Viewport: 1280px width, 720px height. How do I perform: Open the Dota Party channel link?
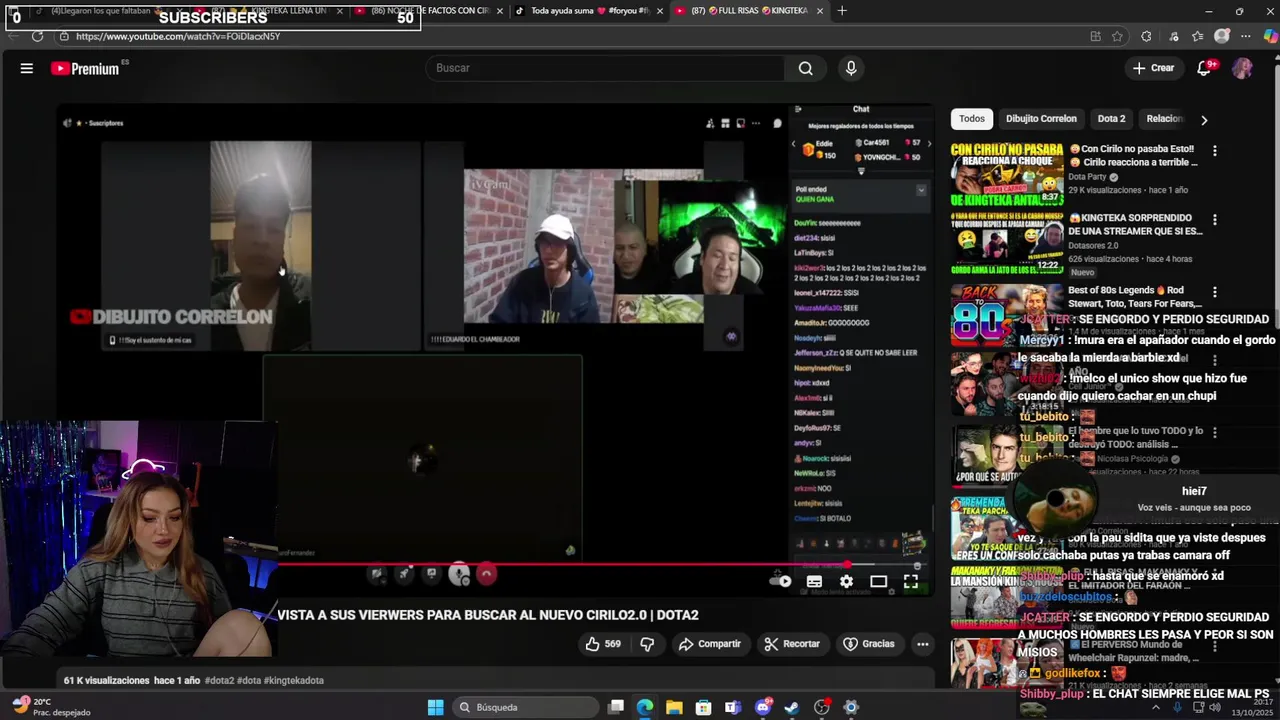[x=1086, y=177]
